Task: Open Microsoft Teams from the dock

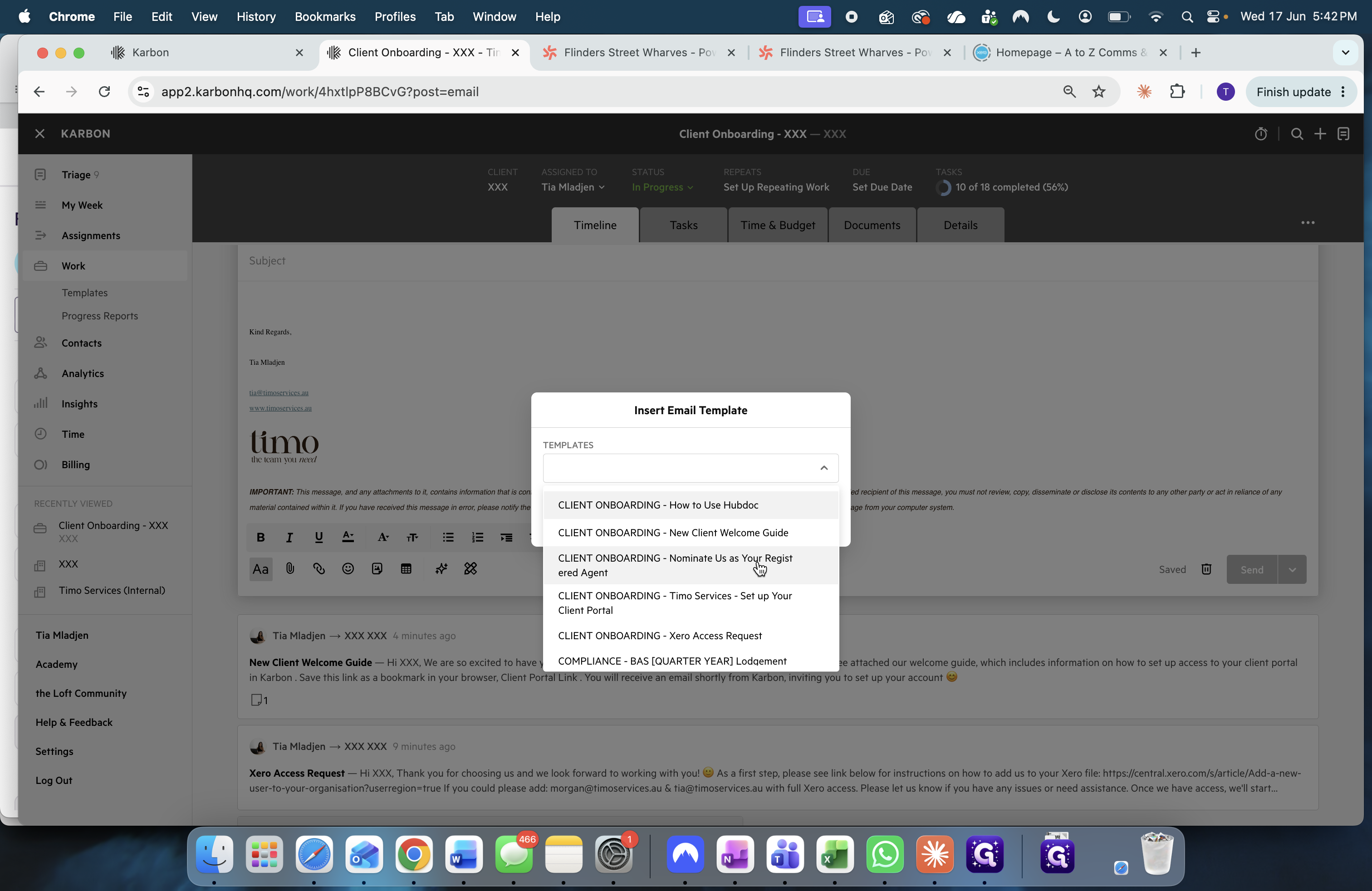Action: coord(785,854)
